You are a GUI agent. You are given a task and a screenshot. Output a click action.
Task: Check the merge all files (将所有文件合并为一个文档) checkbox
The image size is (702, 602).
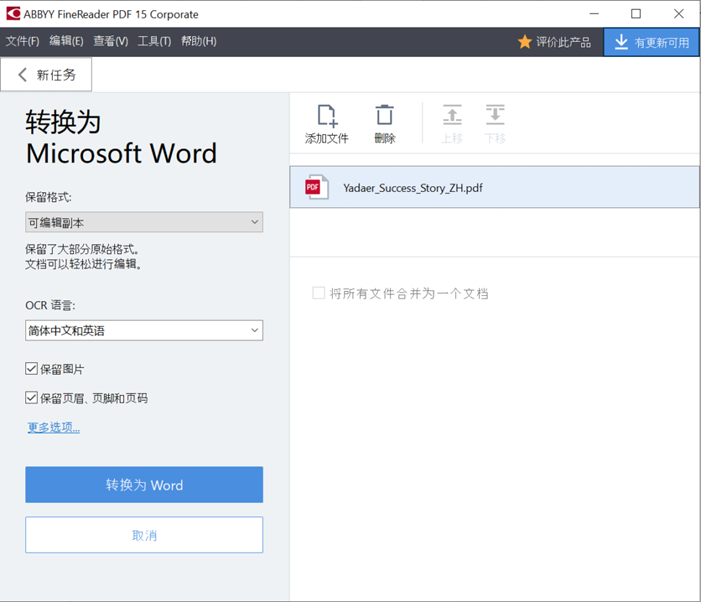(x=318, y=293)
